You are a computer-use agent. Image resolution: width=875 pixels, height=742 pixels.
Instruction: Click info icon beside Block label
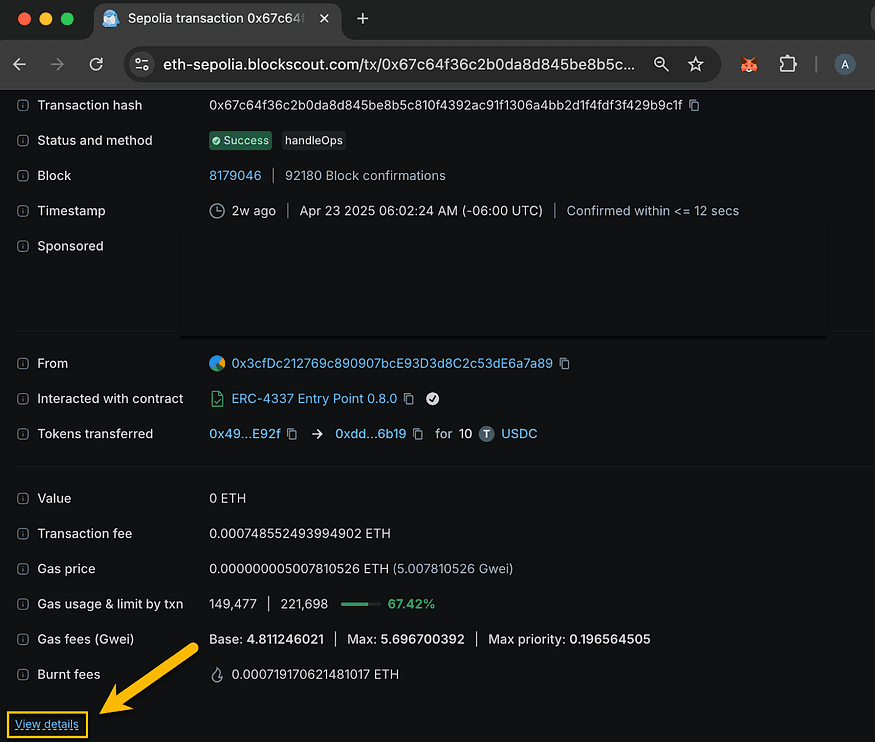(23, 176)
